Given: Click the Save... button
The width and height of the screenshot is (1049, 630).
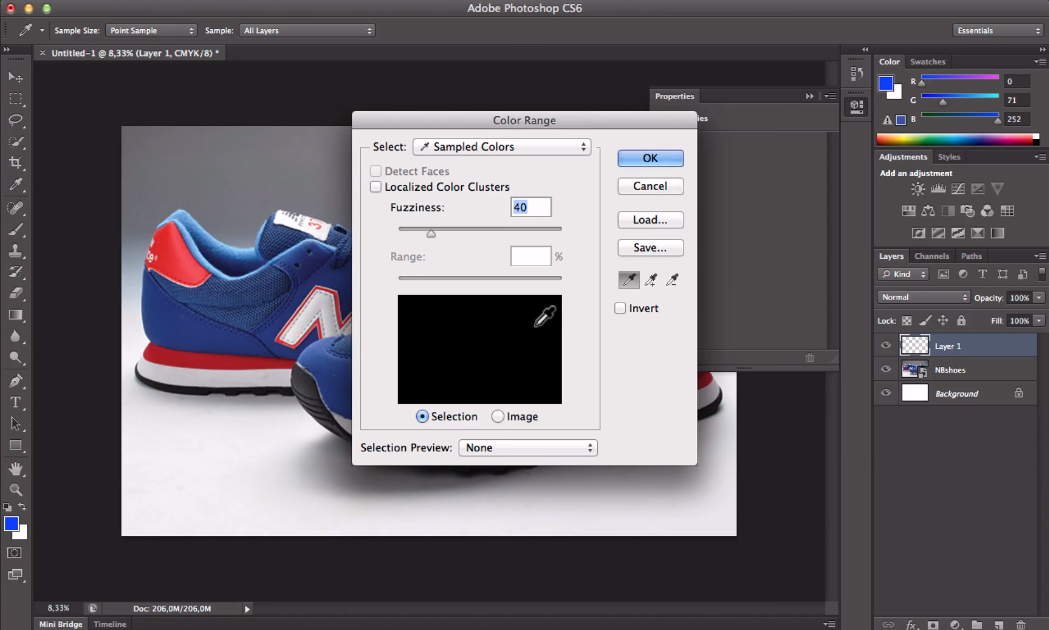Looking at the screenshot, I should 650,248.
